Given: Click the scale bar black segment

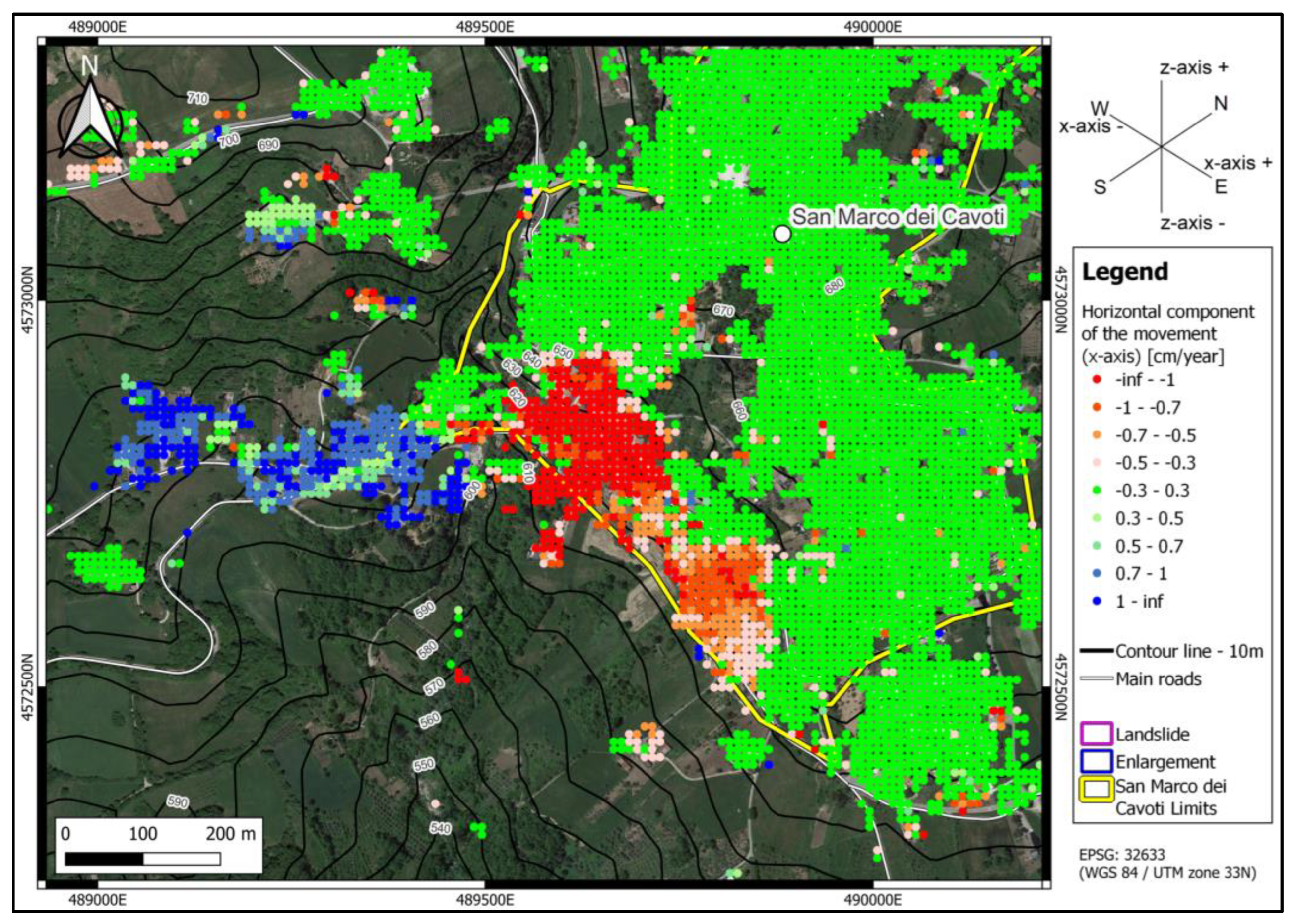Looking at the screenshot, I should [104, 859].
